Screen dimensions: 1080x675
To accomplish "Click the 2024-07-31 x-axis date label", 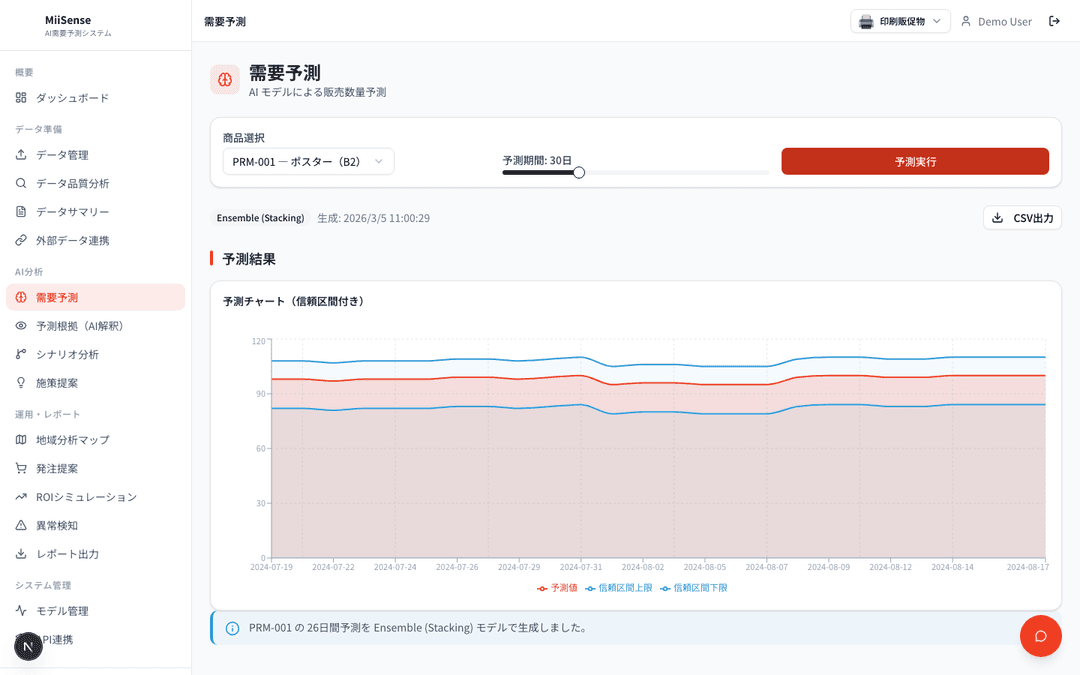I will 581,567.
